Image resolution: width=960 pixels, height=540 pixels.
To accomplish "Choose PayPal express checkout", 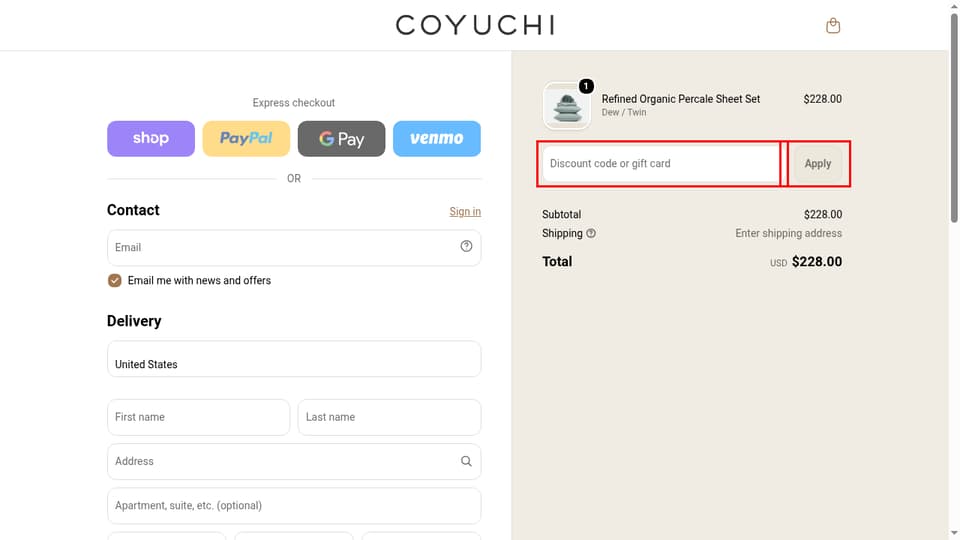I will click(246, 138).
